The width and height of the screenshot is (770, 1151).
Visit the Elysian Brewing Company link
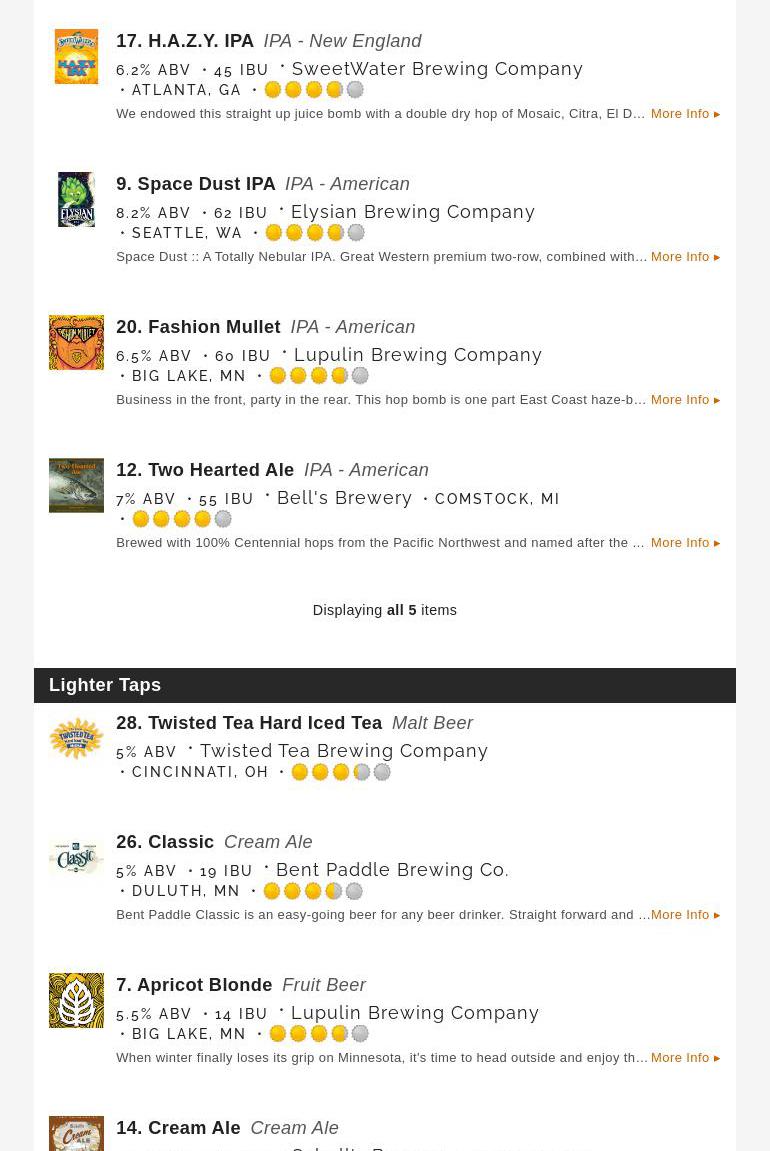coord(413,212)
